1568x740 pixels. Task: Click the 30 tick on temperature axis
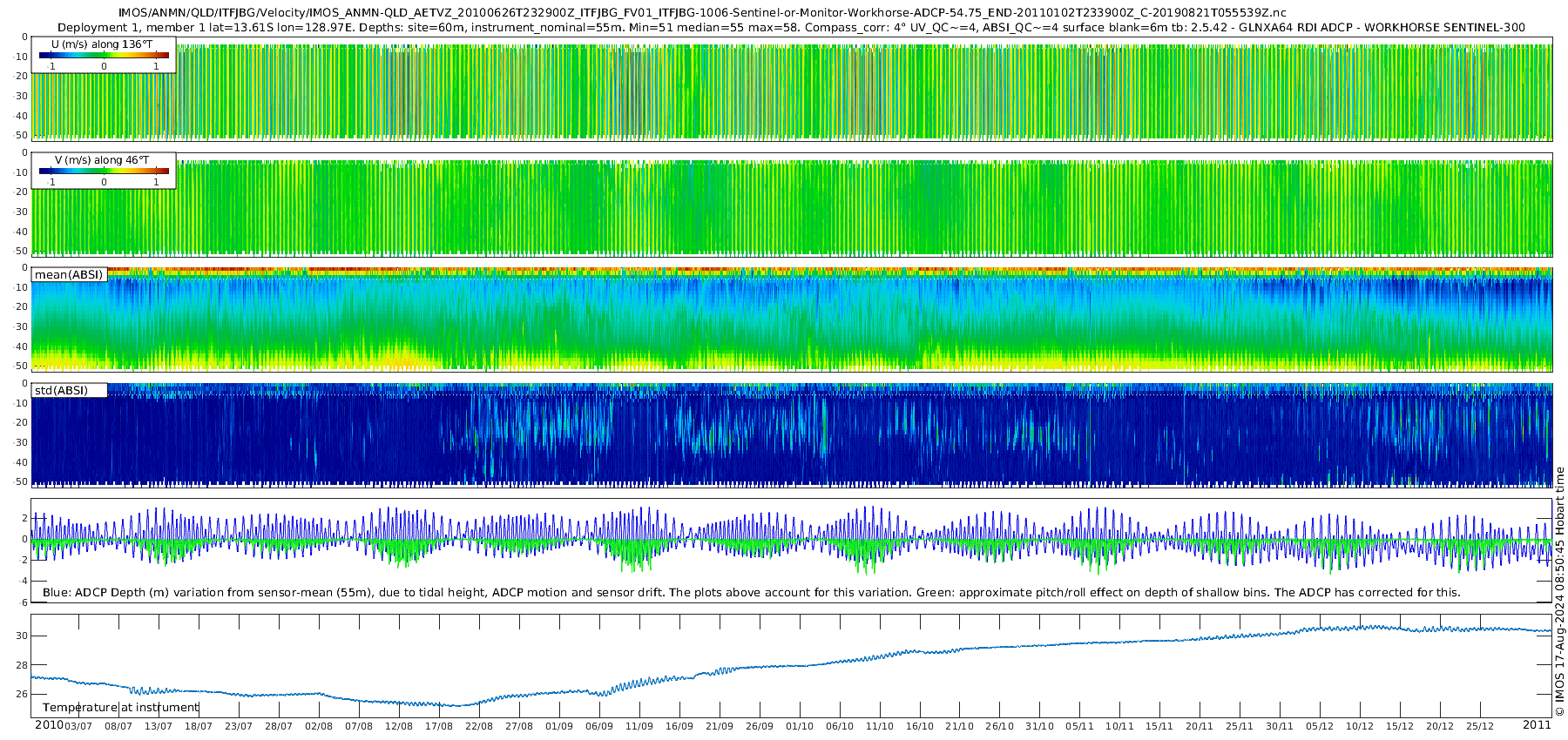[x=22, y=636]
